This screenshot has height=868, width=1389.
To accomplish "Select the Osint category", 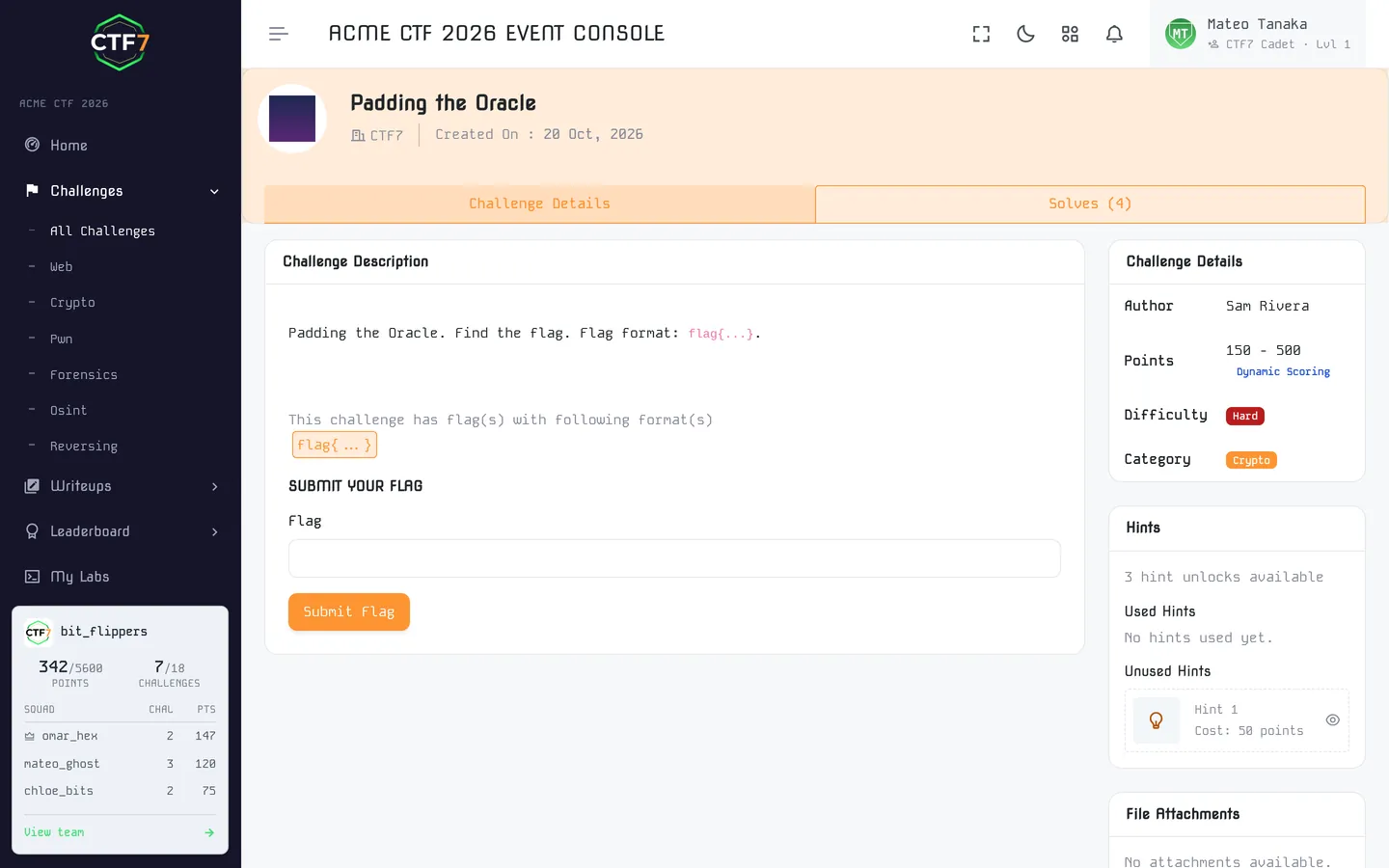I will coord(68,411).
